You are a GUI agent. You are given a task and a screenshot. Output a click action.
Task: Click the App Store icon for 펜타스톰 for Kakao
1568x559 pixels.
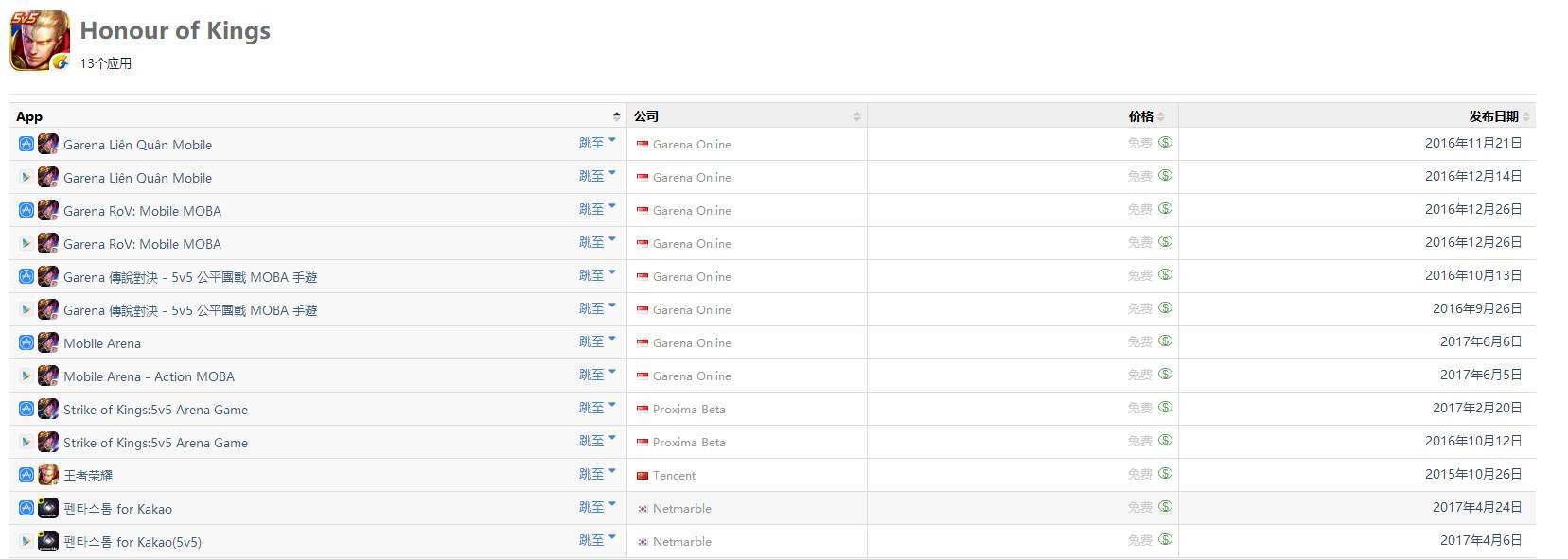(x=26, y=508)
